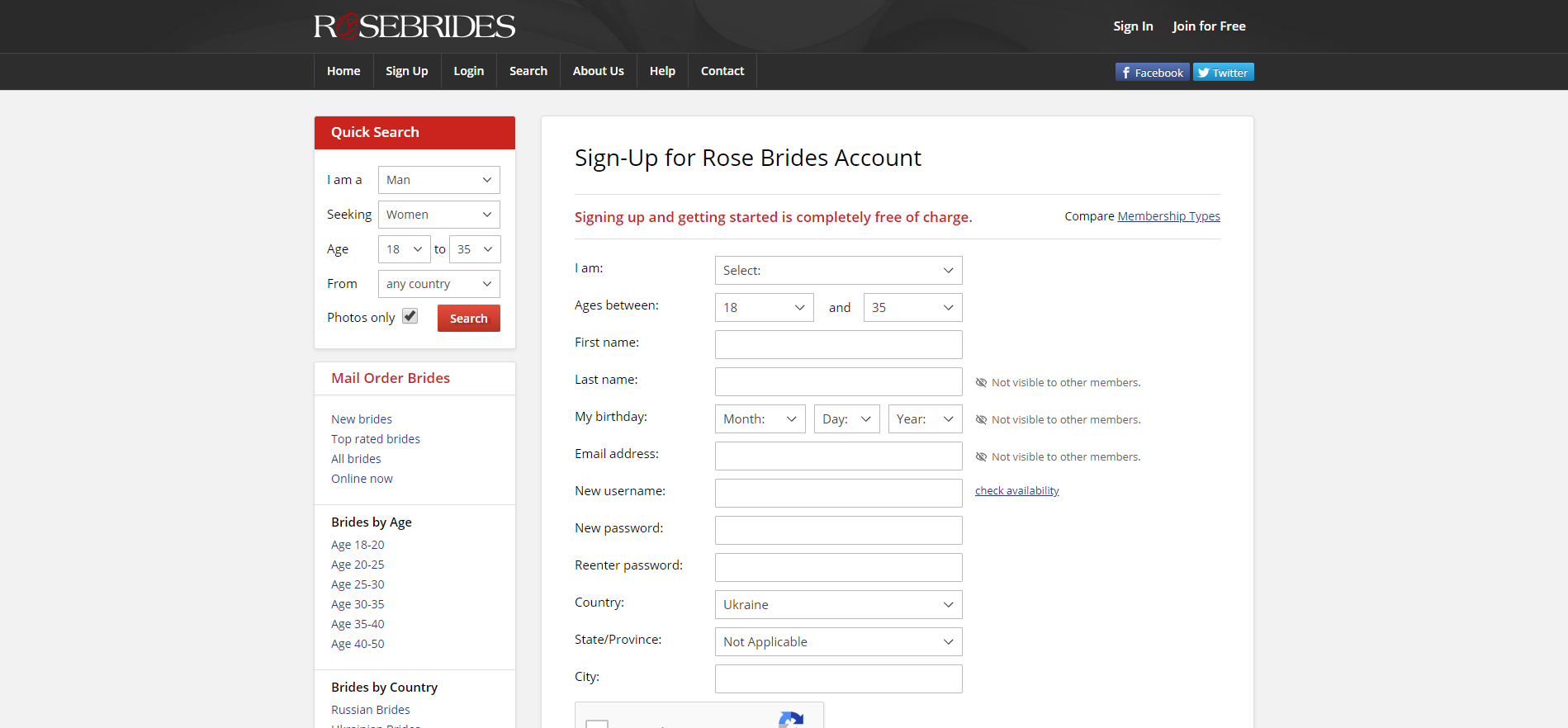Screen dimensions: 1568x728
Task: Open Ages between upper 35 dropdown
Action: tap(912, 307)
